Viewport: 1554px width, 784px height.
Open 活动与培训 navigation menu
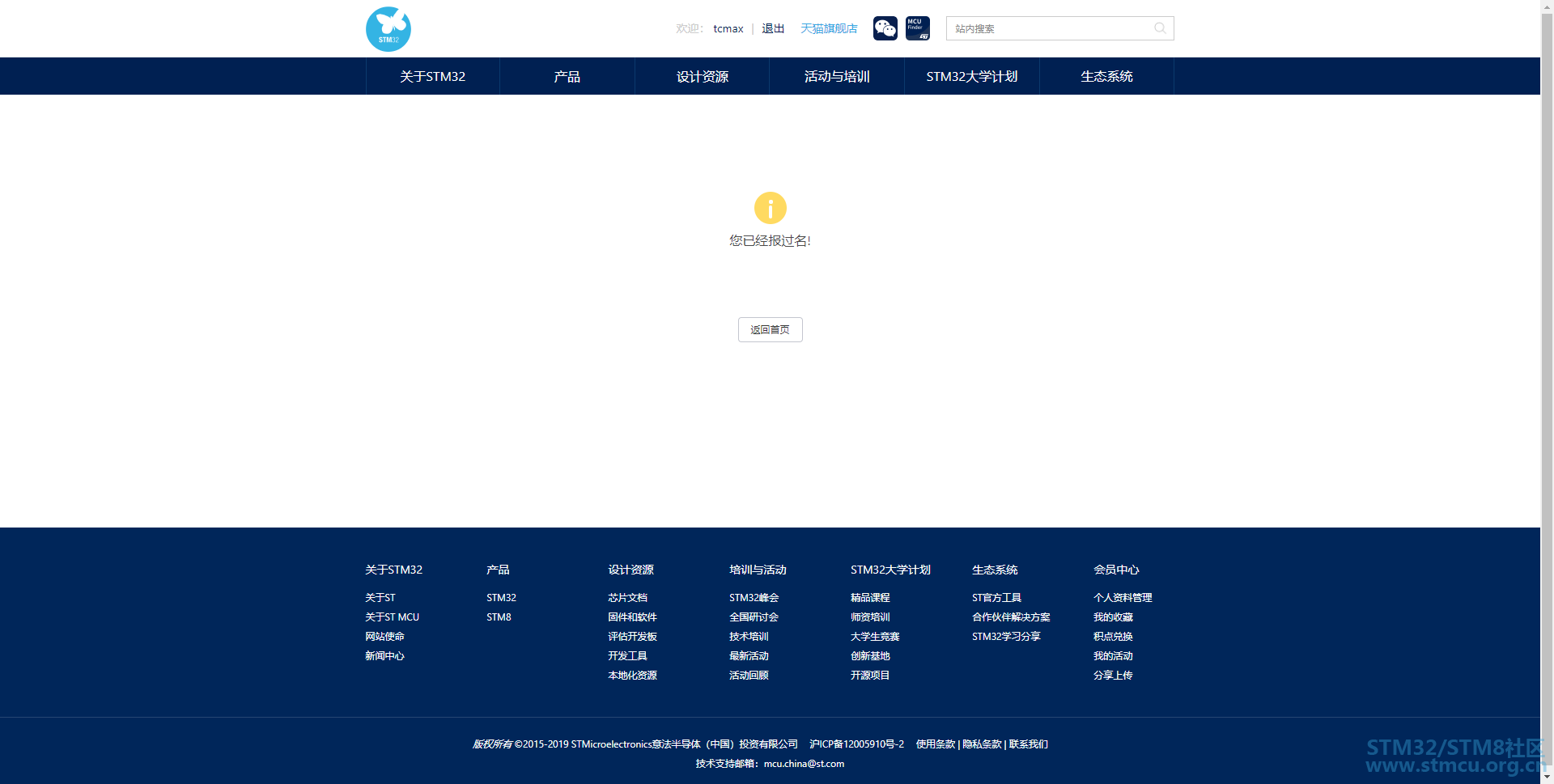coord(837,76)
